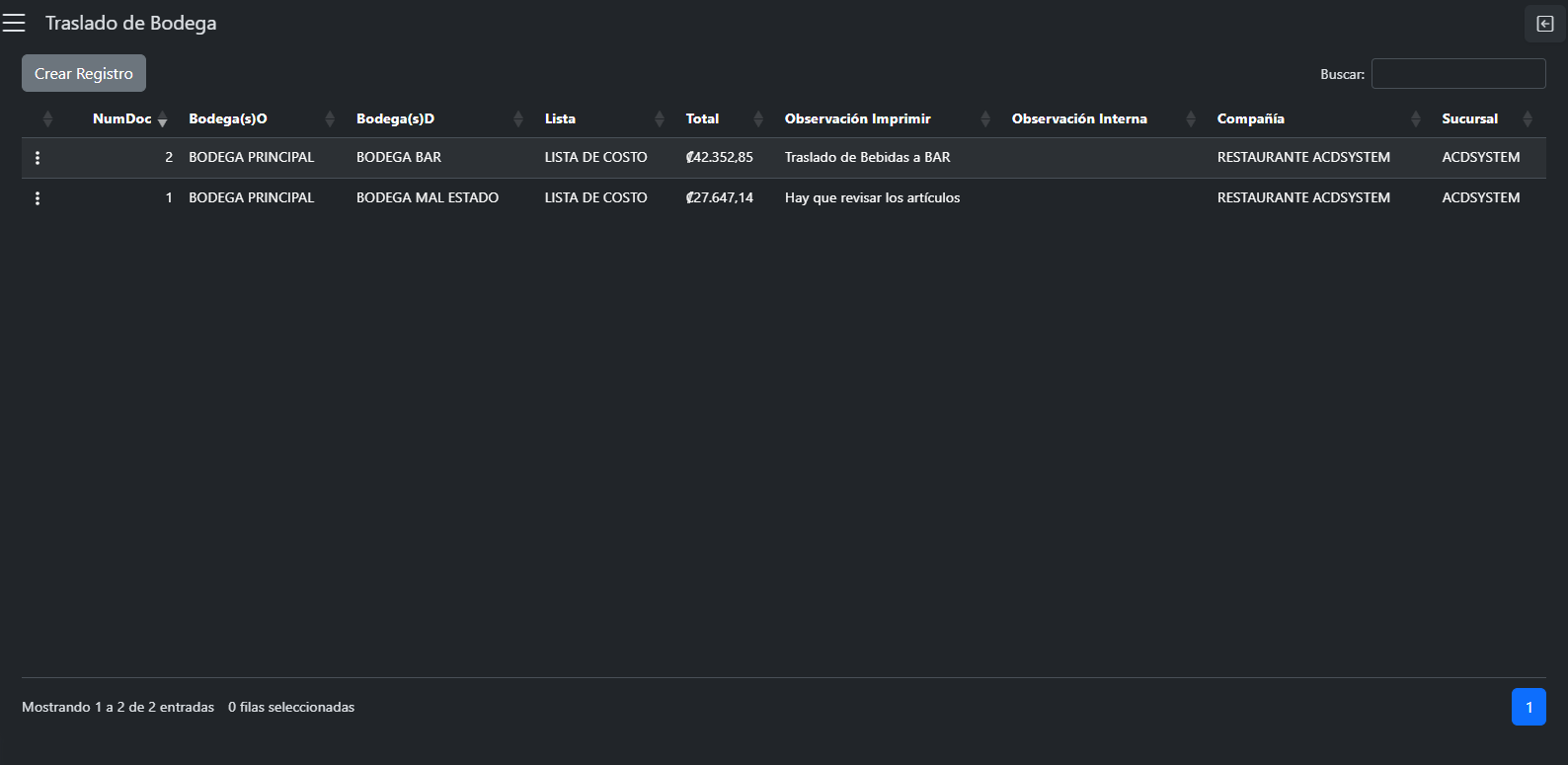Sort by Bodega(s)D column arrows
Screen dimensions: 1568x765
pyautogui.click(x=518, y=119)
